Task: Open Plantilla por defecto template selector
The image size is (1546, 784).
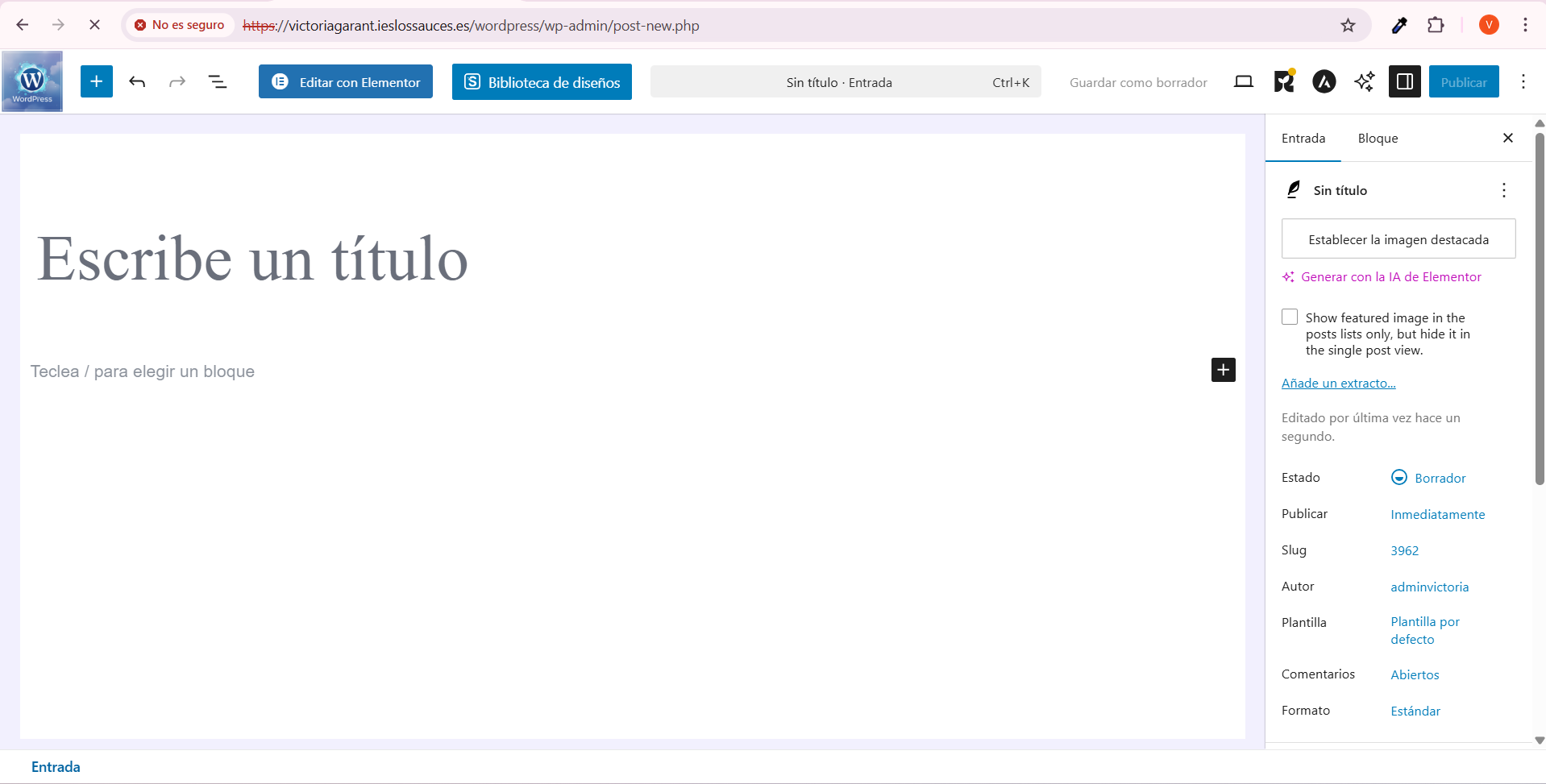Action: 1424,630
